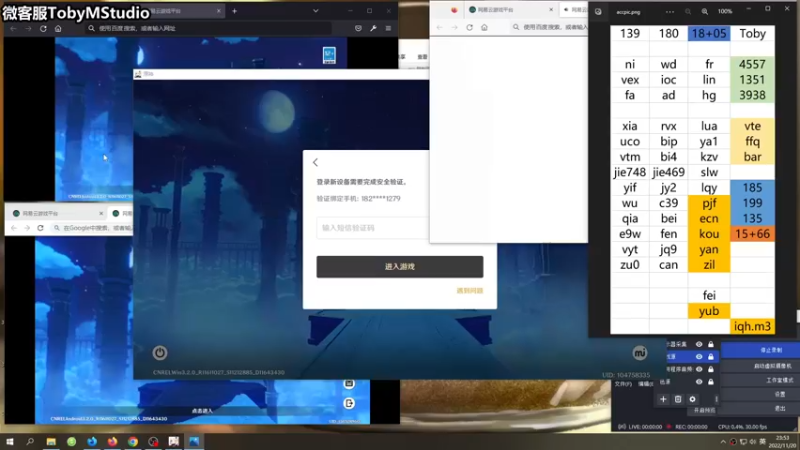Select second tab in bottom-left browser window

click(x=121, y=213)
